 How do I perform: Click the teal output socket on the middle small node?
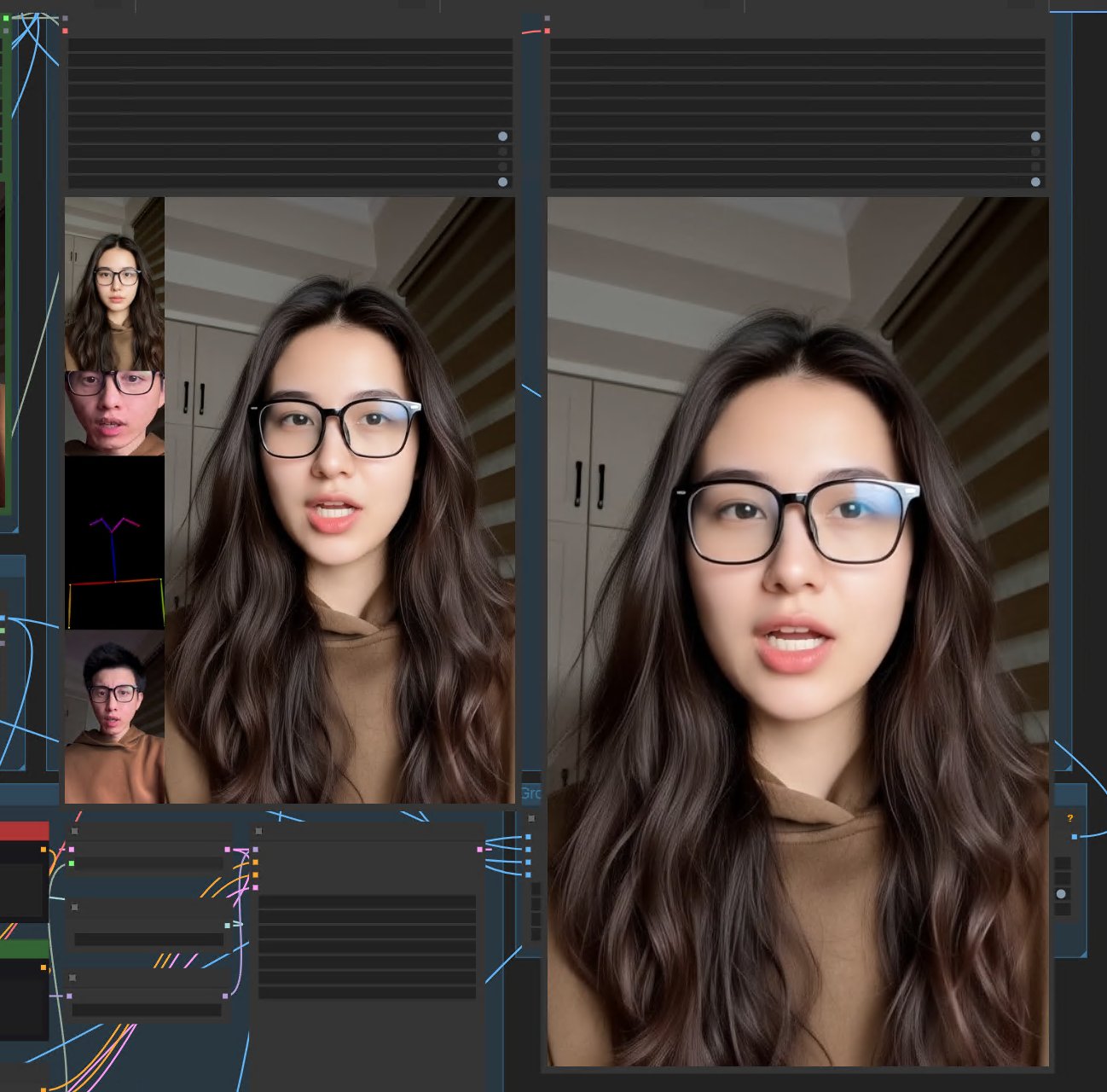pyautogui.click(x=227, y=925)
